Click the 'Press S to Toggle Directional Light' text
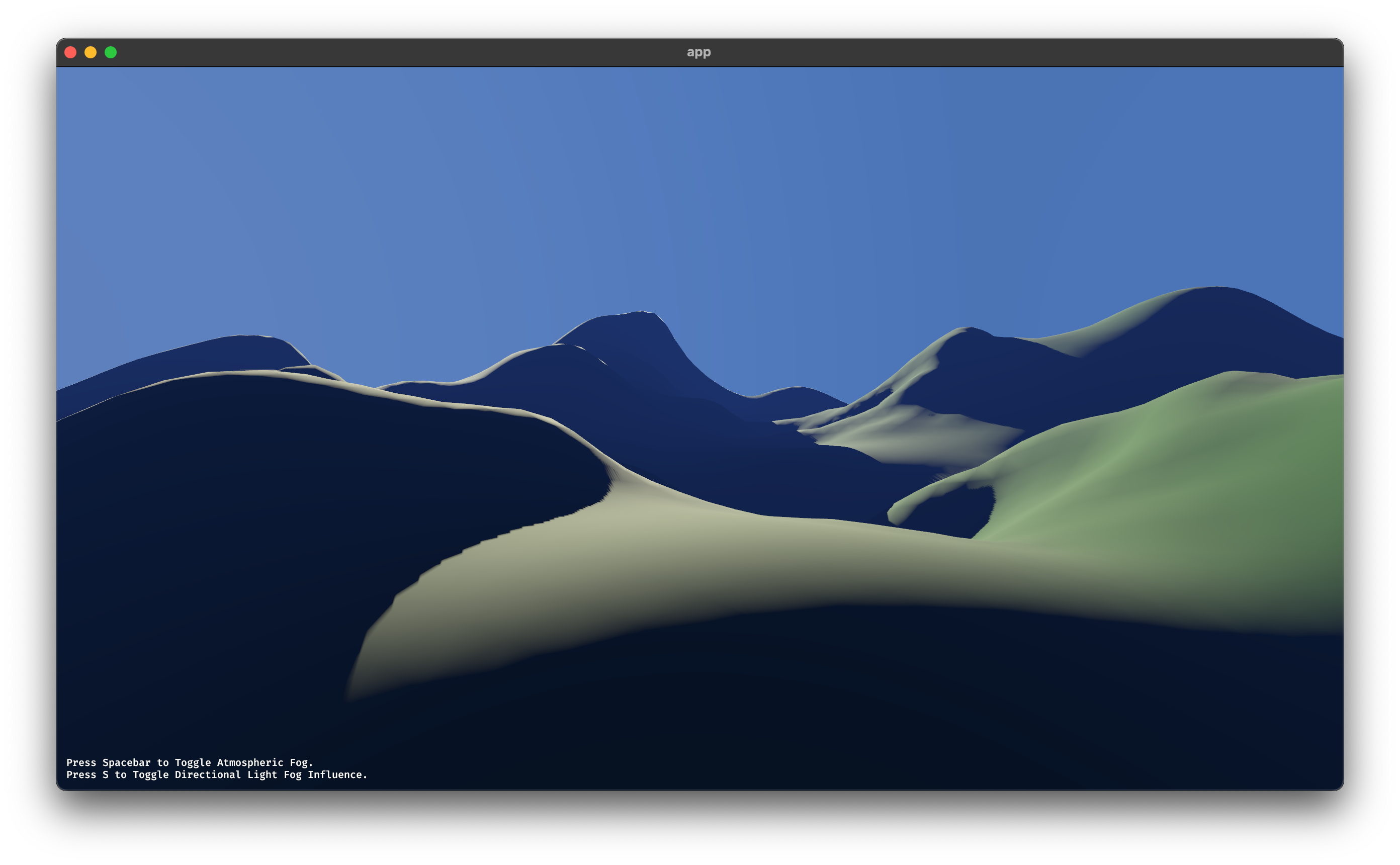The height and width of the screenshot is (865, 1400). pos(171,774)
